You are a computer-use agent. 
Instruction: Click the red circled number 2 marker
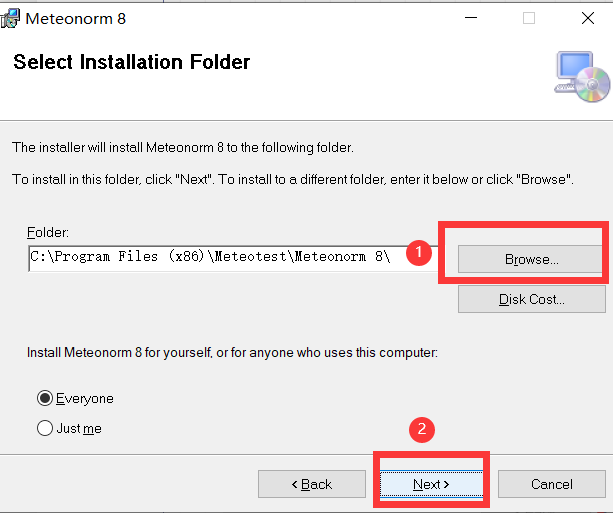click(421, 430)
